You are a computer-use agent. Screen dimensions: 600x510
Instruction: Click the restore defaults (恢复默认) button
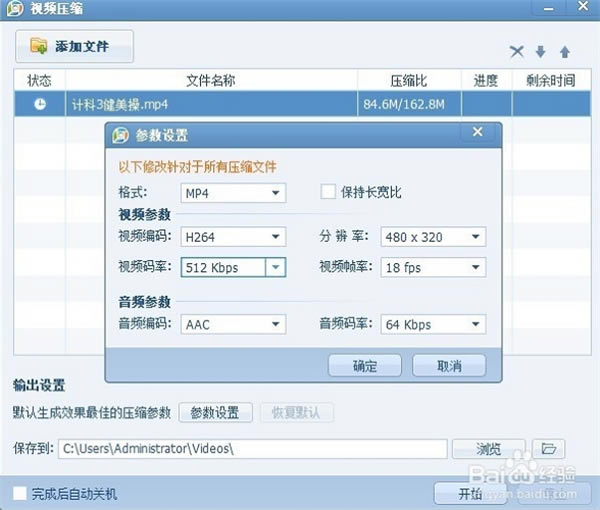pyautogui.click(x=297, y=412)
